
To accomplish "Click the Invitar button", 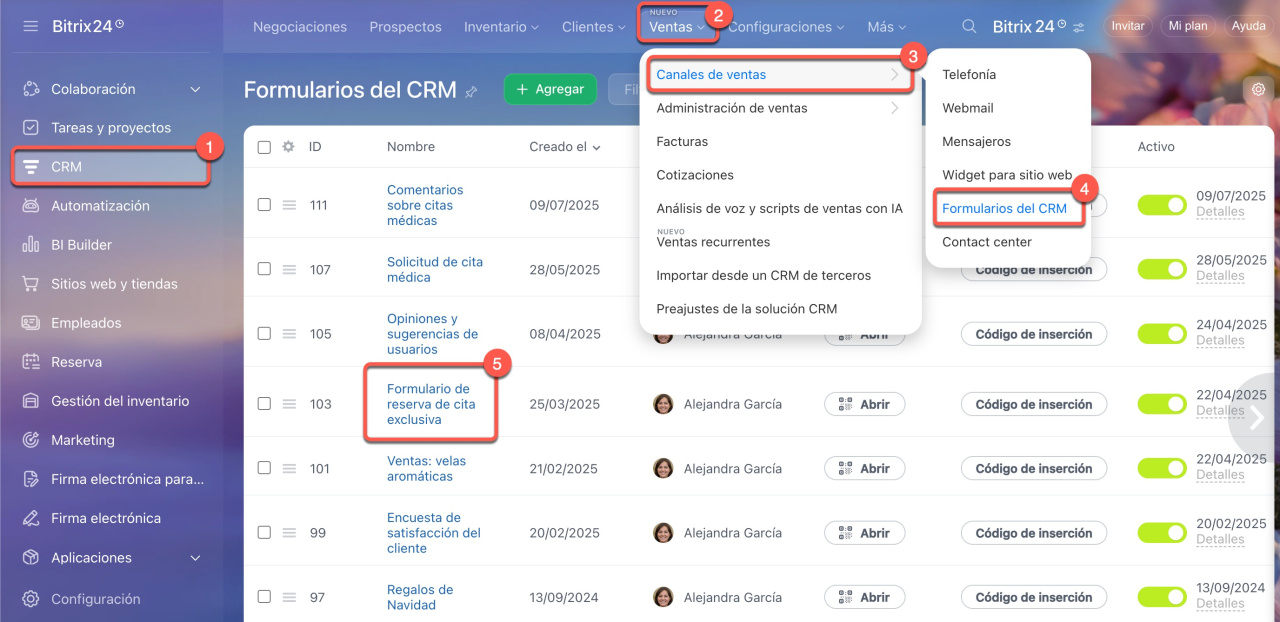I will coord(1127,26).
